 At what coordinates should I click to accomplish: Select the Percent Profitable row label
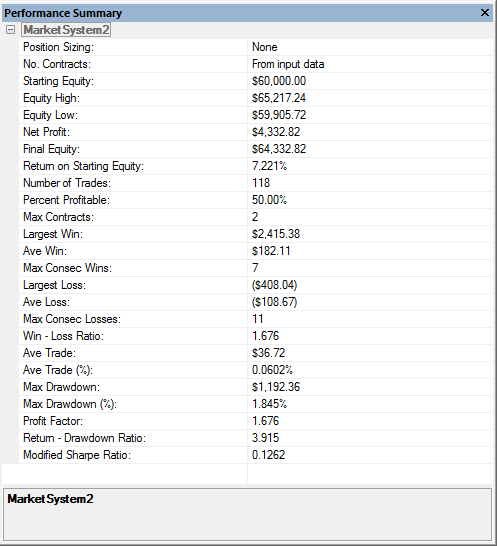tap(66, 200)
